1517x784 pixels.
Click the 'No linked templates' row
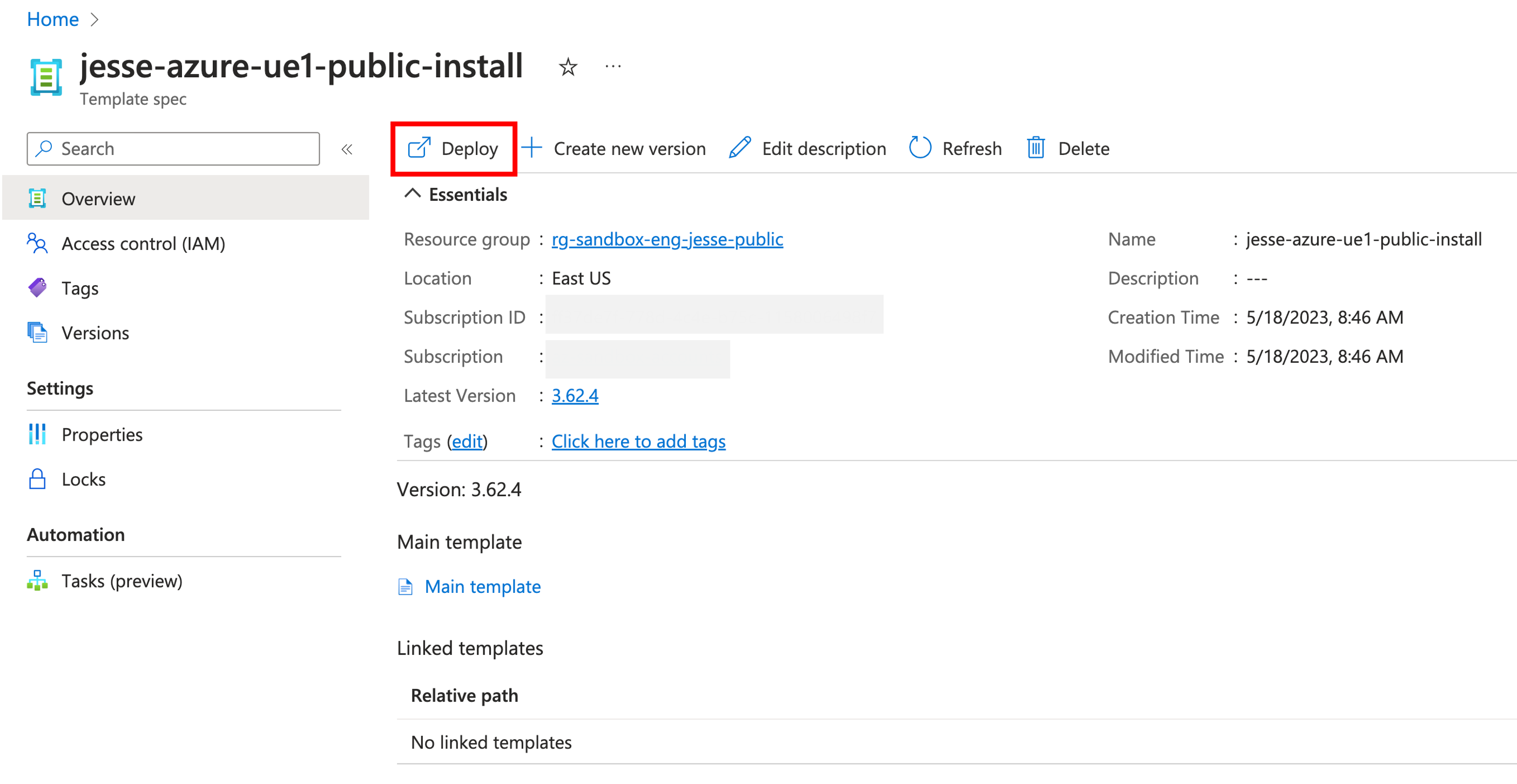tap(956, 742)
